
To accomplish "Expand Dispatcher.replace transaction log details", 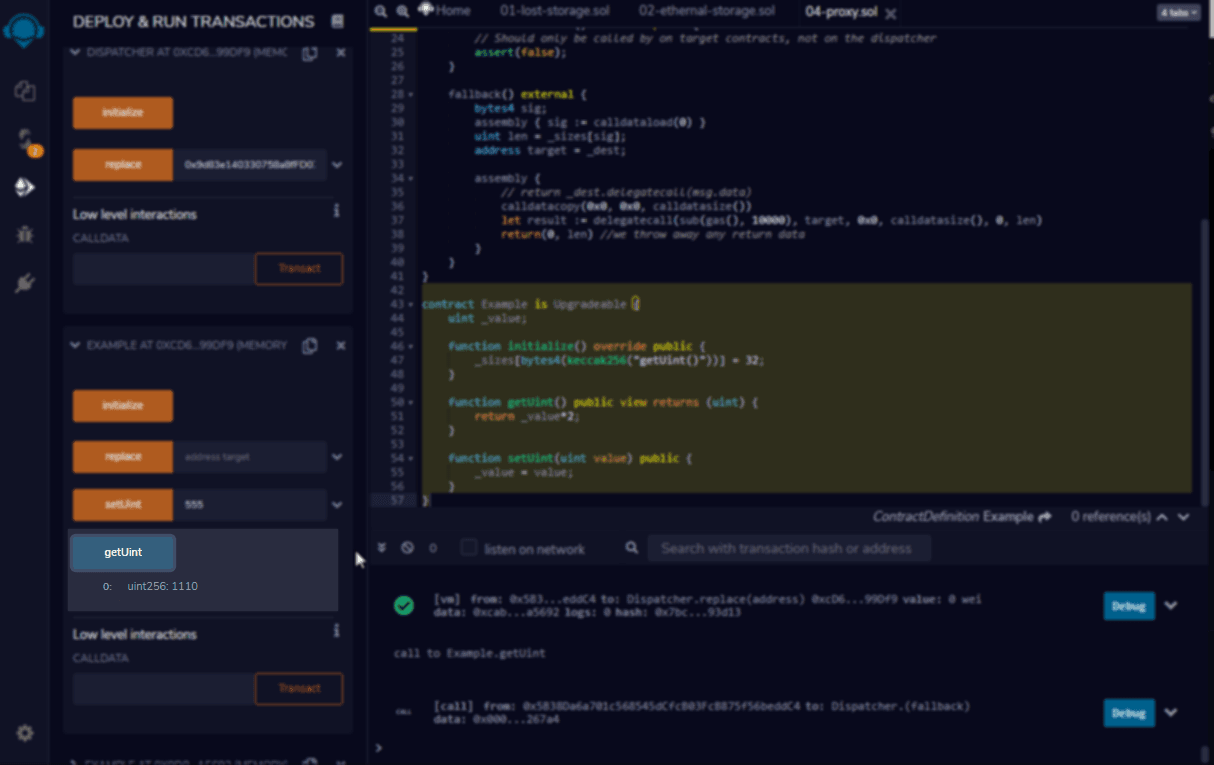I will pos(1171,606).
